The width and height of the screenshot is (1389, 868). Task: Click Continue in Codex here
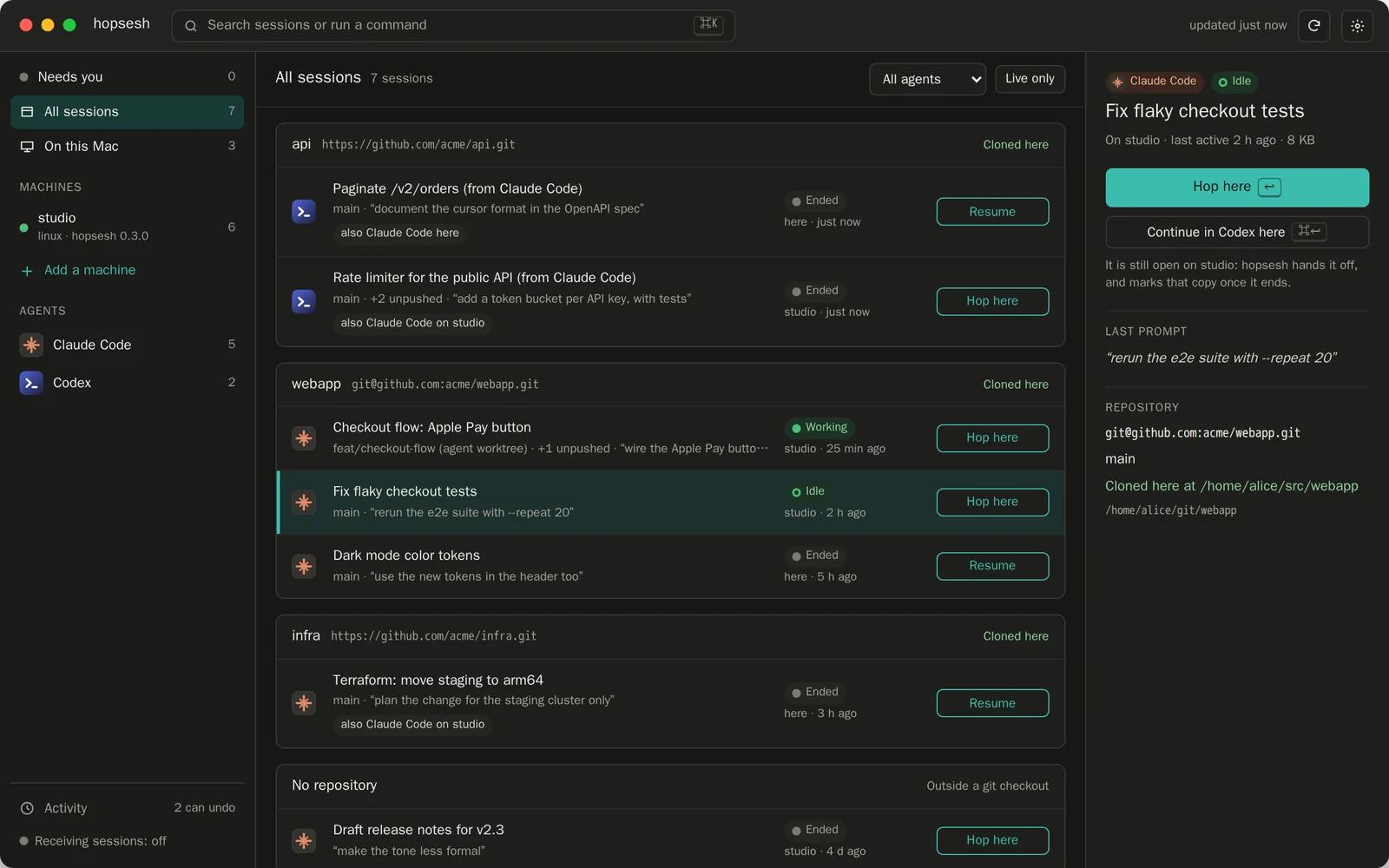(x=1237, y=232)
